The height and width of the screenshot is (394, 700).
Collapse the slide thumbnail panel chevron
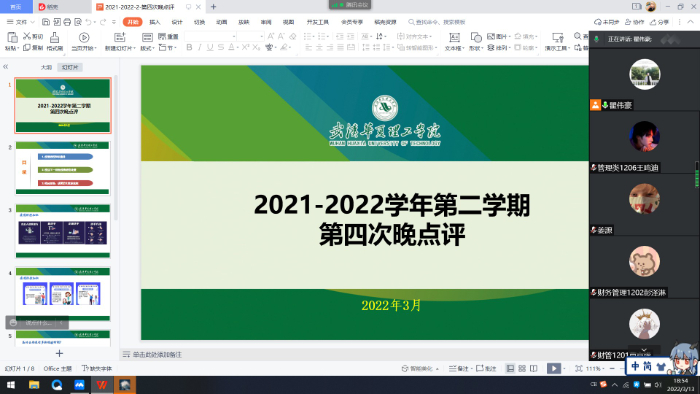[5, 67]
